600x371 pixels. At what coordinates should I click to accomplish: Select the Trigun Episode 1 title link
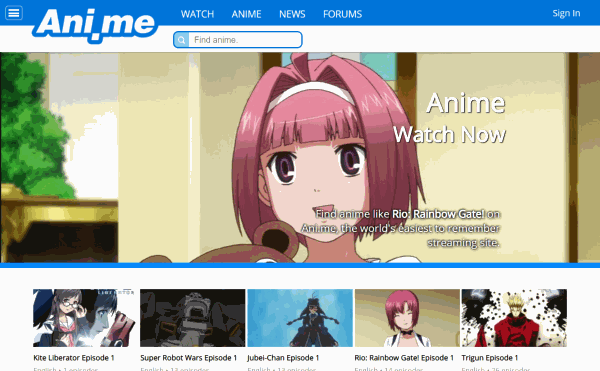point(490,358)
